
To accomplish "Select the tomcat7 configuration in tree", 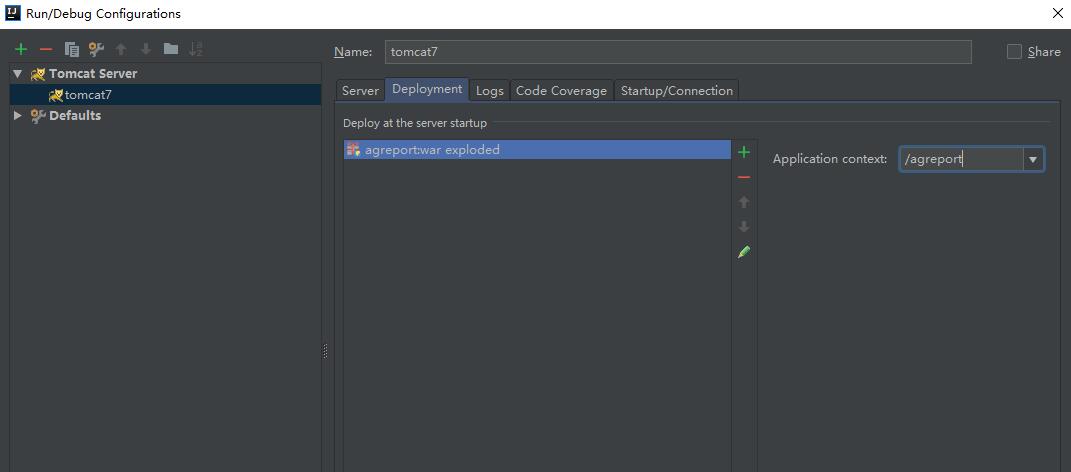I will point(88,95).
